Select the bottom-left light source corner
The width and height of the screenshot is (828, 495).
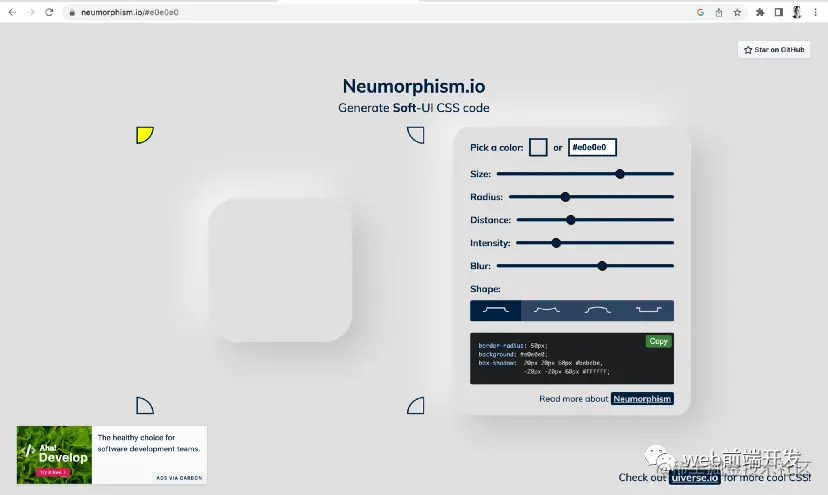(x=145, y=405)
